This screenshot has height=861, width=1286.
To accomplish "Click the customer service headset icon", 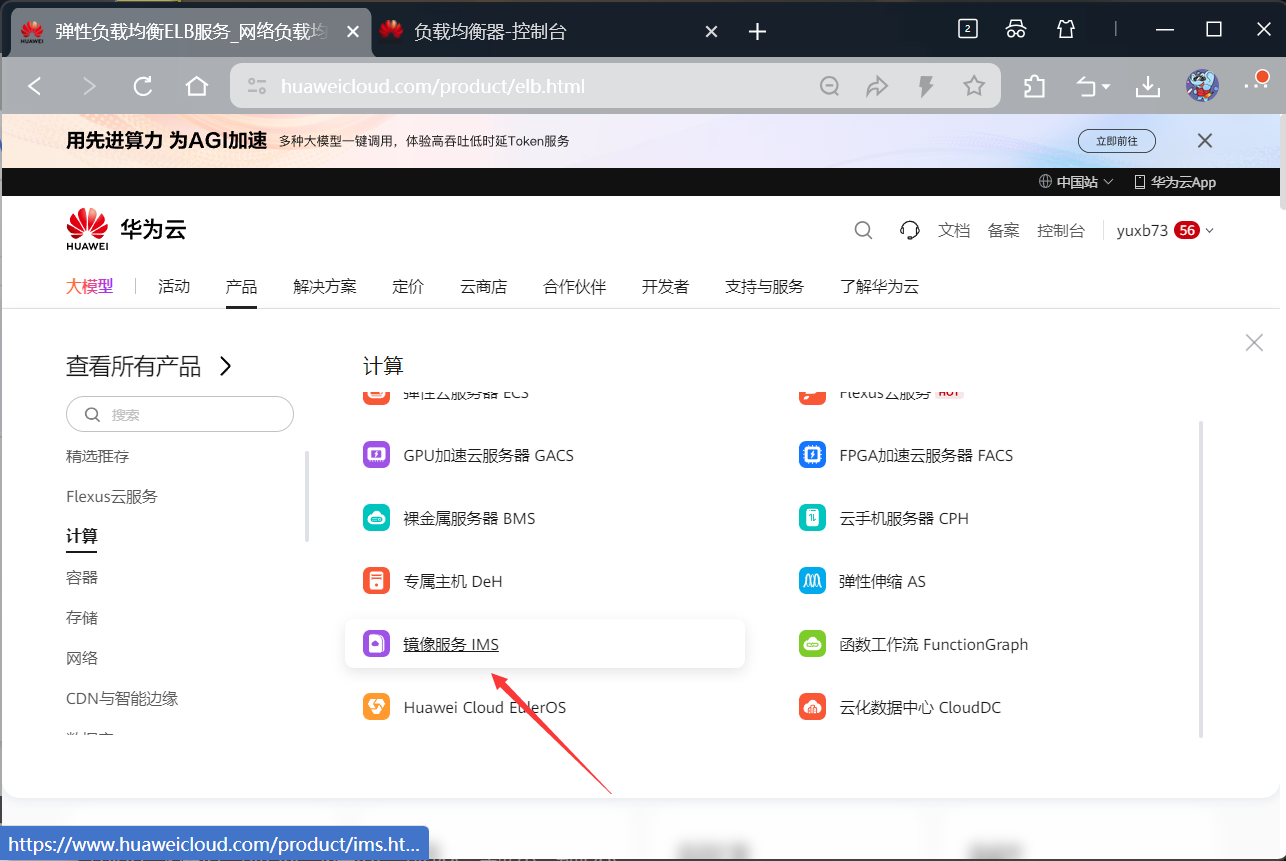I will click(x=910, y=230).
